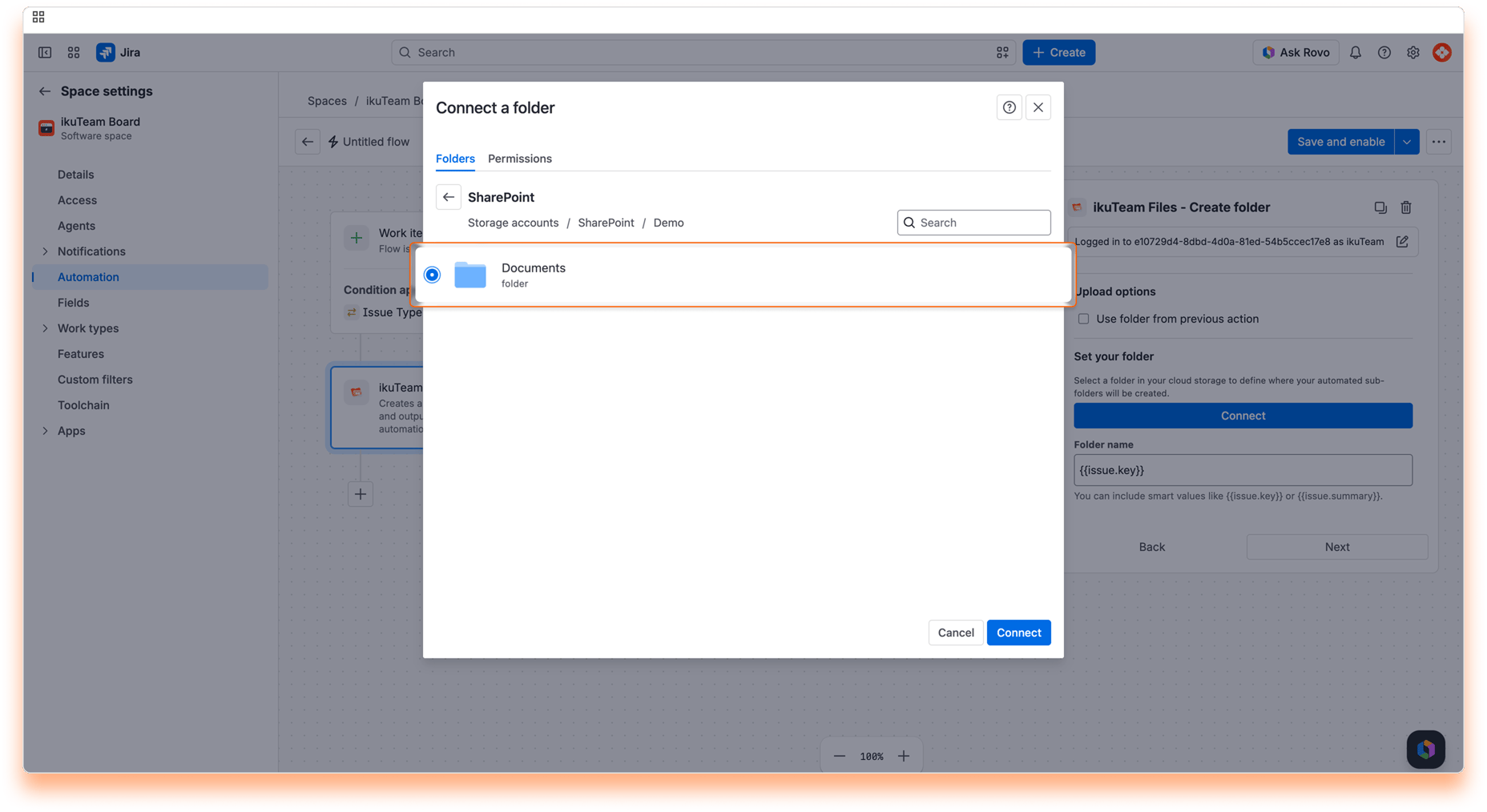Image resolution: width=1487 pixels, height=812 pixels.
Task: Click the Connect button in the dialog
Action: point(1019,633)
